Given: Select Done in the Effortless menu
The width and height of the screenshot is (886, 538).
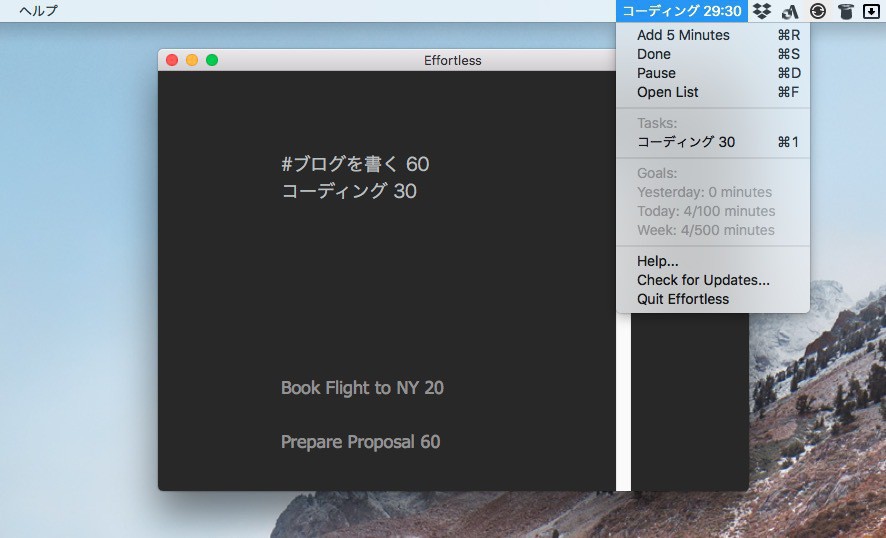Looking at the screenshot, I should tap(713, 54).
